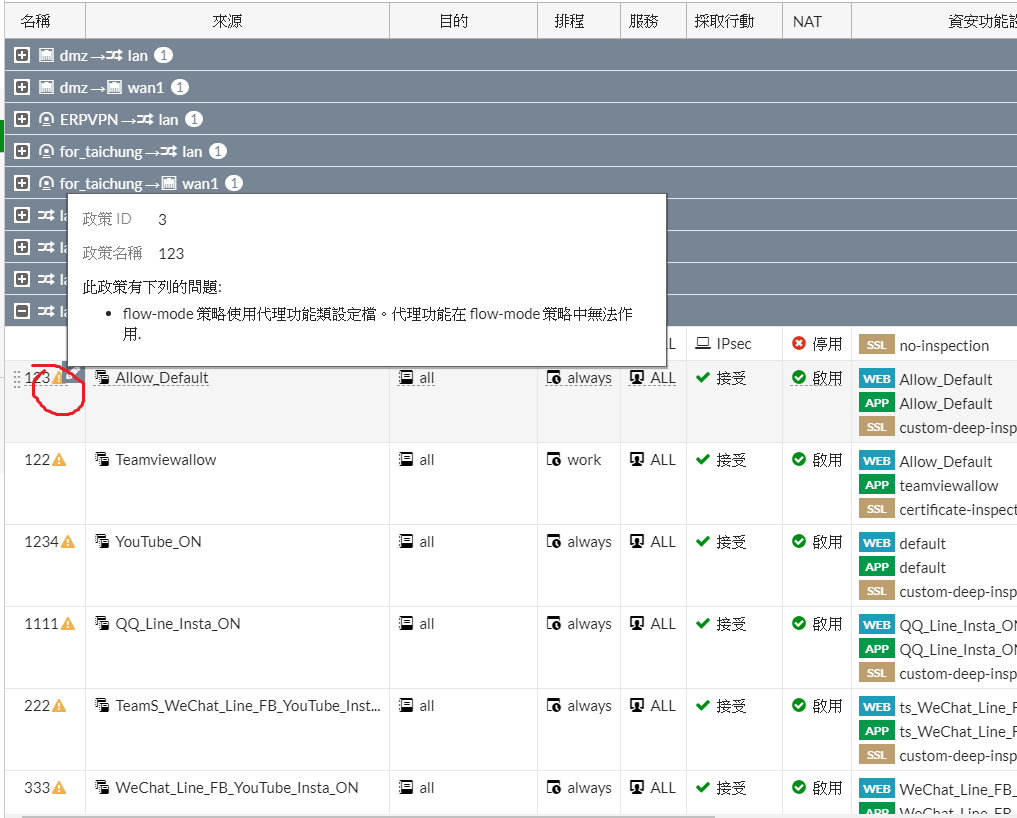Click the dmz interface icon in dmz→lan group
The image size is (1017, 818).
46,55
